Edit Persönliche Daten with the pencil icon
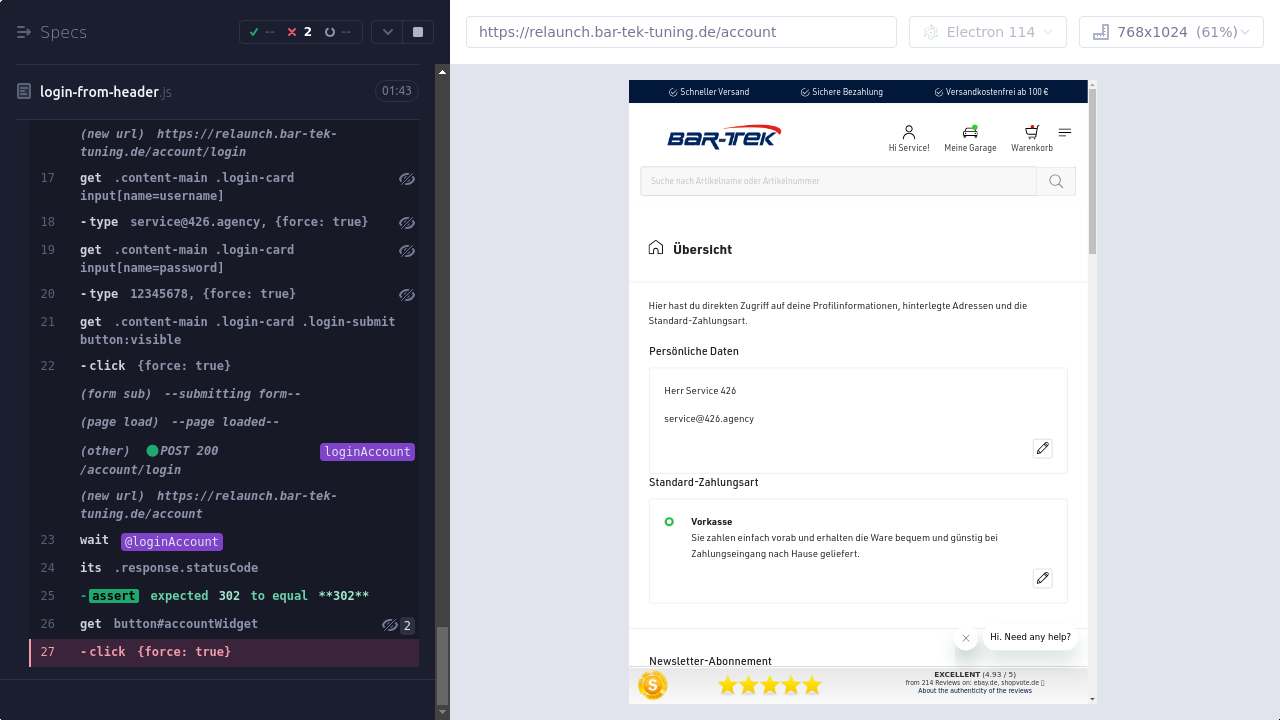The width and height of the screenshot is (1280, 720). pyautogui.click(x=1042, y=448)
